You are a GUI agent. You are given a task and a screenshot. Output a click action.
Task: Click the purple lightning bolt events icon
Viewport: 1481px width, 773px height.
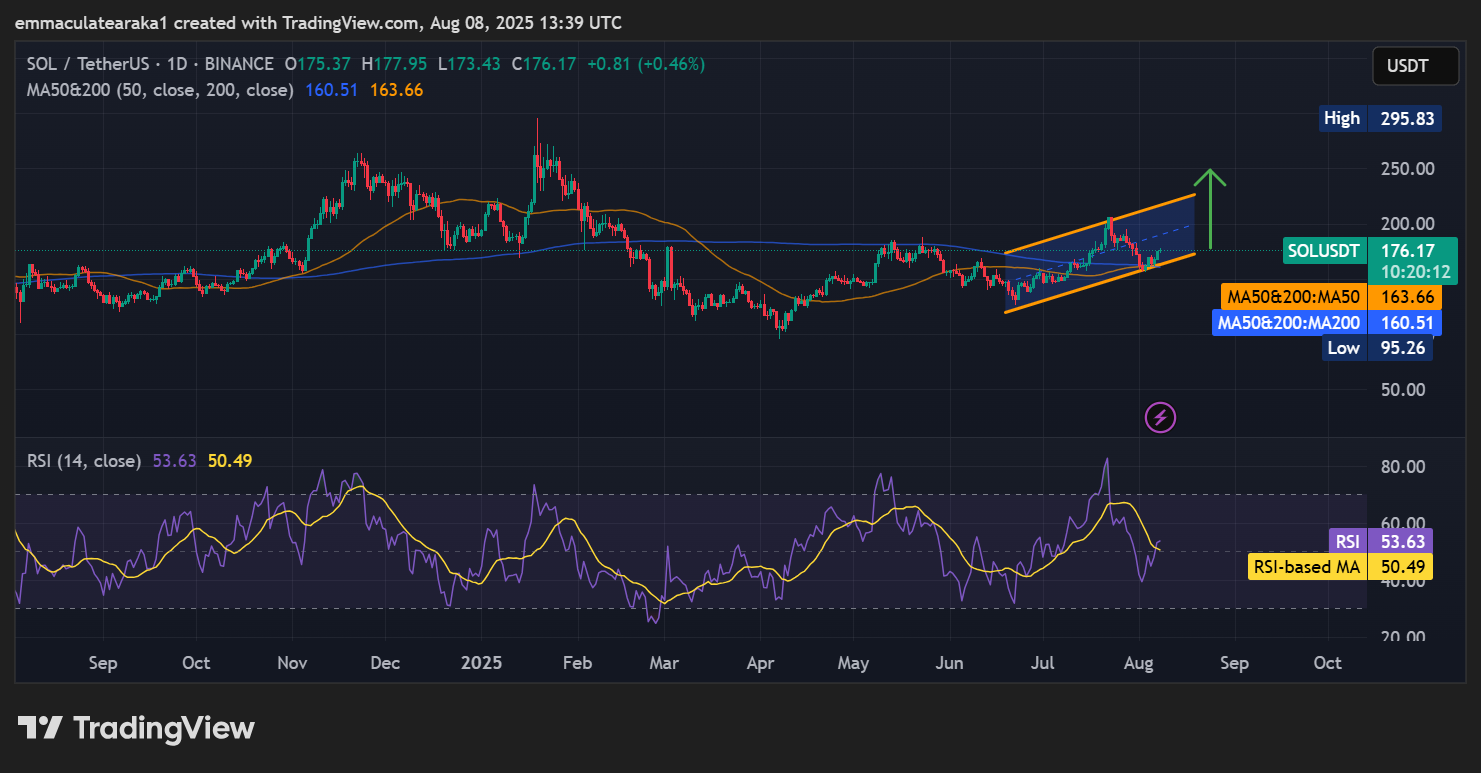pos(1160,417)
